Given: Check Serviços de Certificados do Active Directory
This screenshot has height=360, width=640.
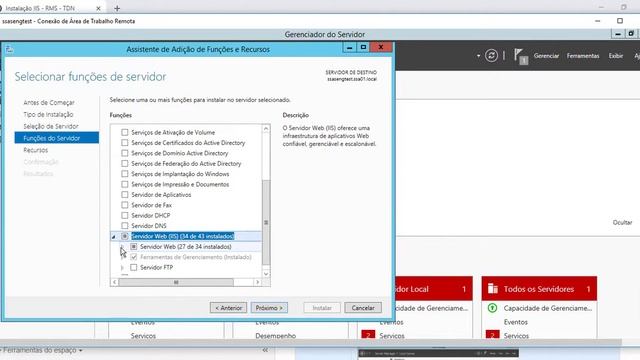Looking at the screenshot, I should (124, 142).
